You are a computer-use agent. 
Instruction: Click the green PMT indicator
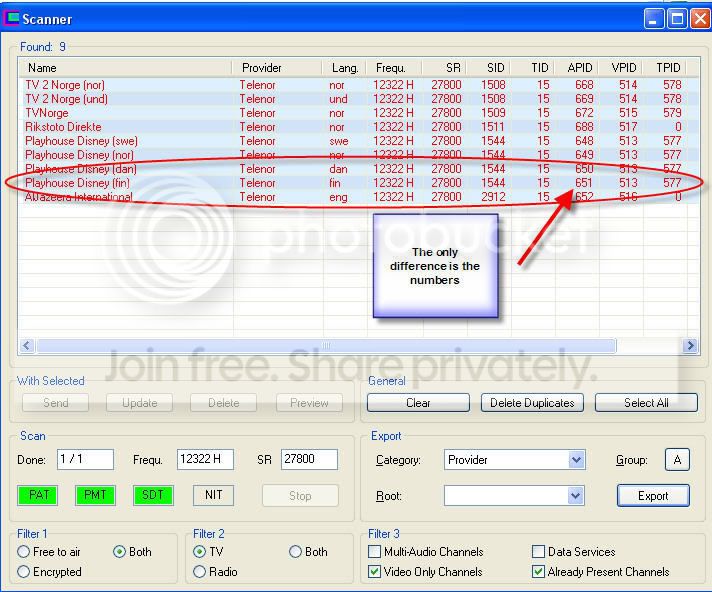(x=95, y=495)
